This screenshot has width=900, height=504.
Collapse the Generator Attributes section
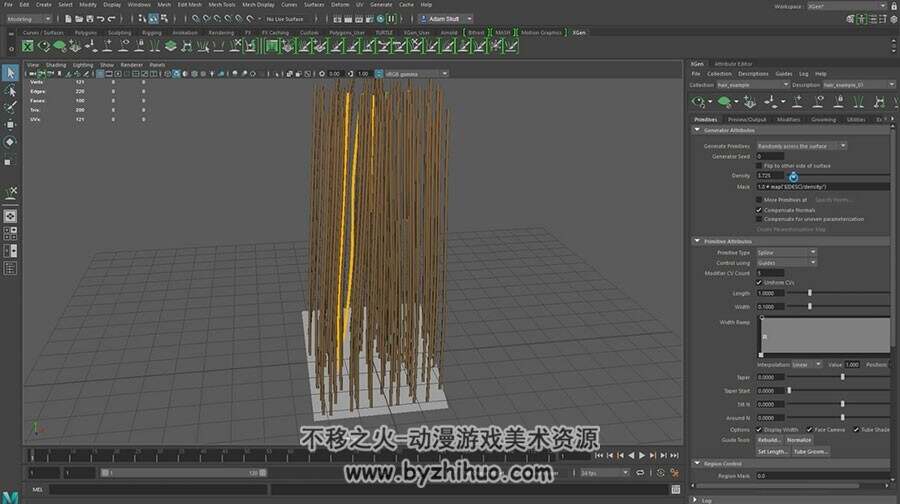[x=697, y=130]
